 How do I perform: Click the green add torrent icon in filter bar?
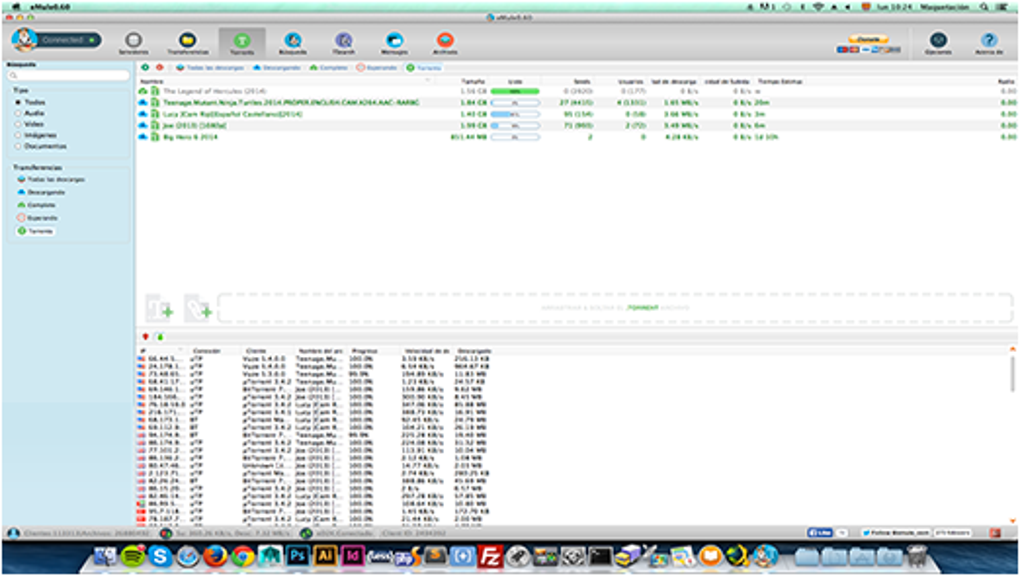coord(145,68)
